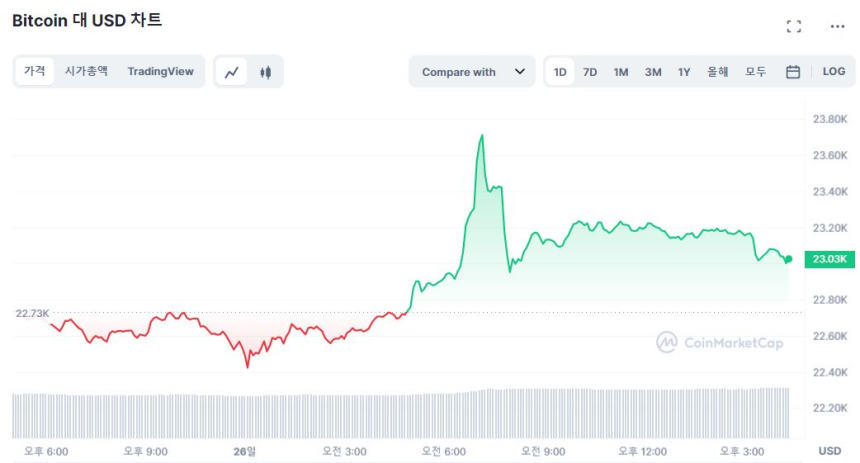The image size is (860, 463).
Task: Toggle LOG scale on the chart
Action: pyautogui.click(x=834, y=72)
